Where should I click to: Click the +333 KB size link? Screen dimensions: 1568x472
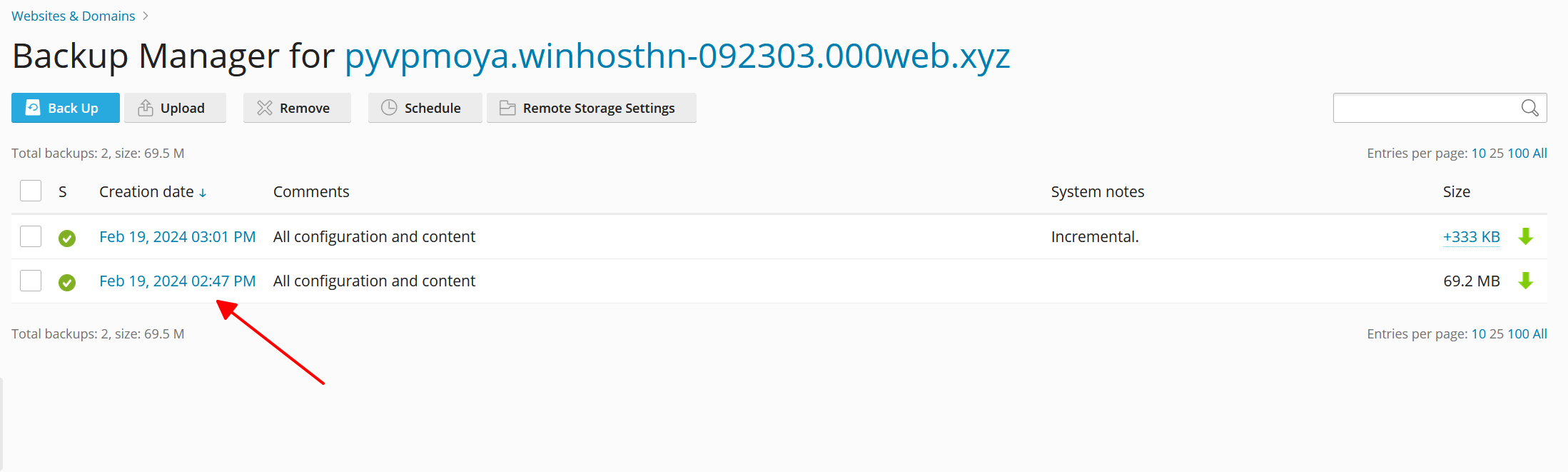(1471, 236)
